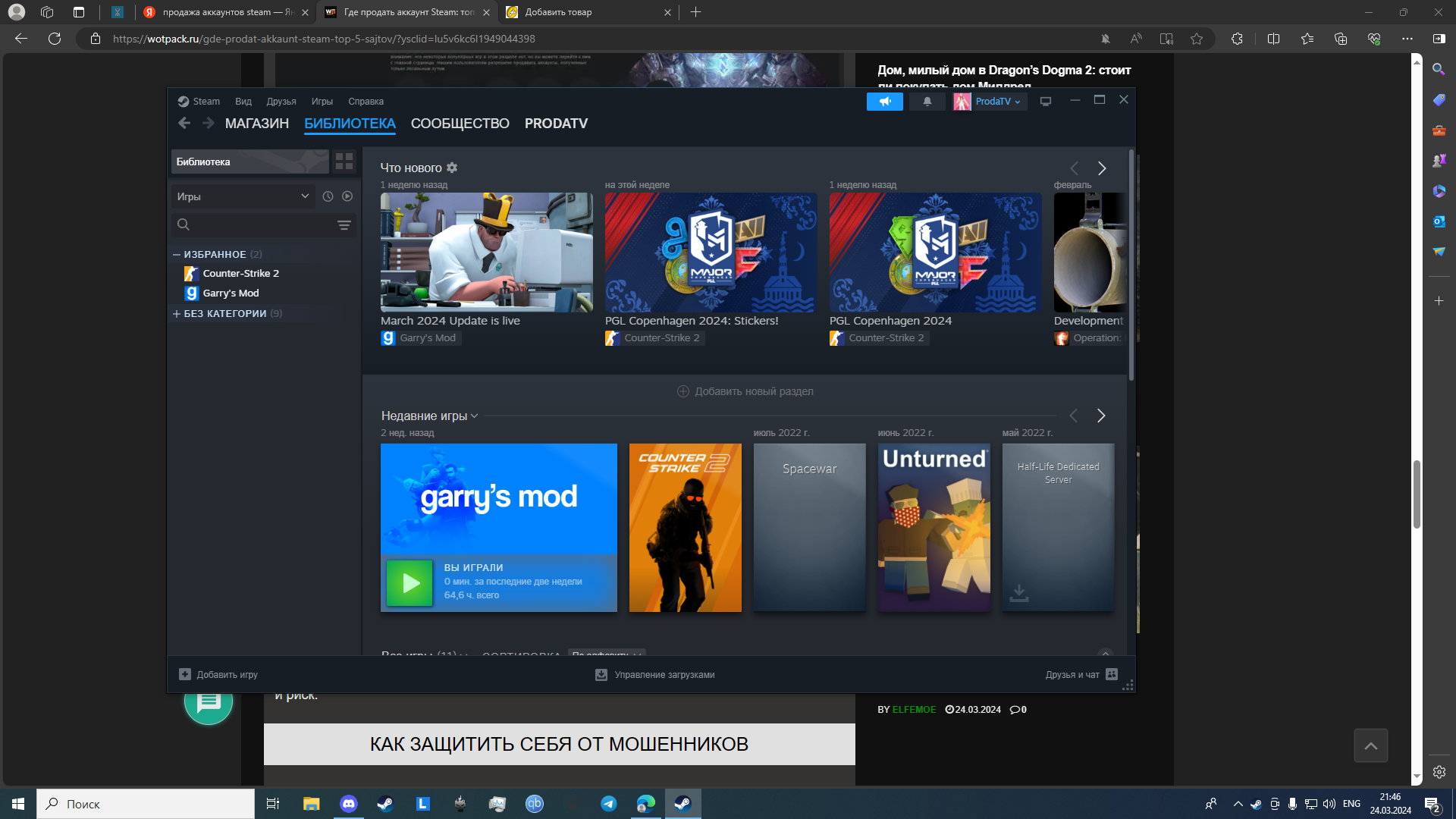Show previous What's New items
Viewport: 1456px width, 819px height.
[x=1074, y=168]
